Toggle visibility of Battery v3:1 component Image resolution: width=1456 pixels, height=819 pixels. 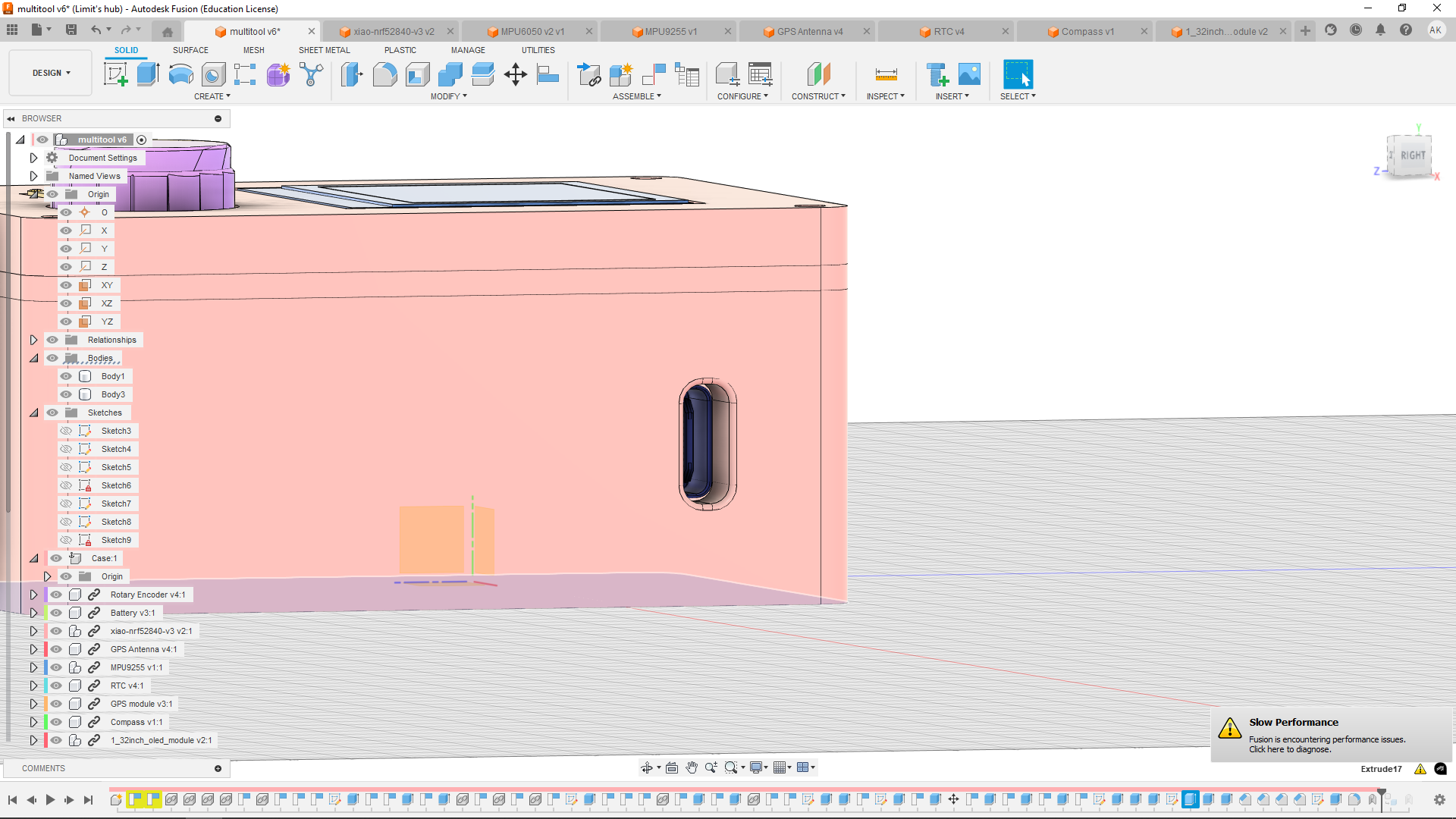(56, 613)
